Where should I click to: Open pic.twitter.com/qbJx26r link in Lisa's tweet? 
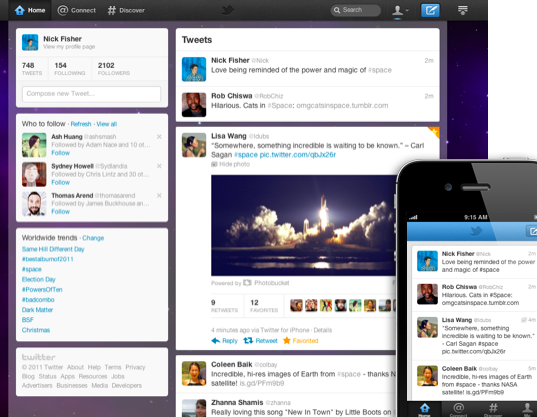click(x=298, y=155)
